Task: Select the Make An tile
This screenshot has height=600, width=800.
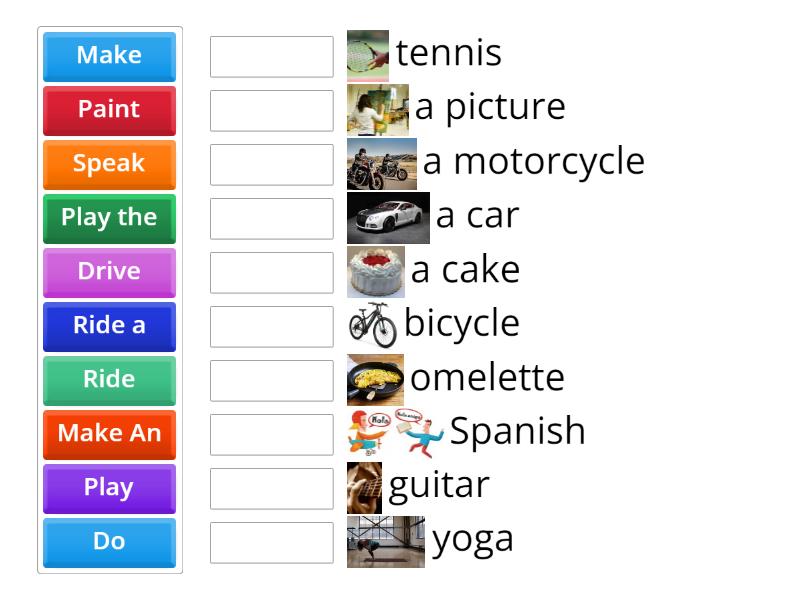Action: point(109,434)
